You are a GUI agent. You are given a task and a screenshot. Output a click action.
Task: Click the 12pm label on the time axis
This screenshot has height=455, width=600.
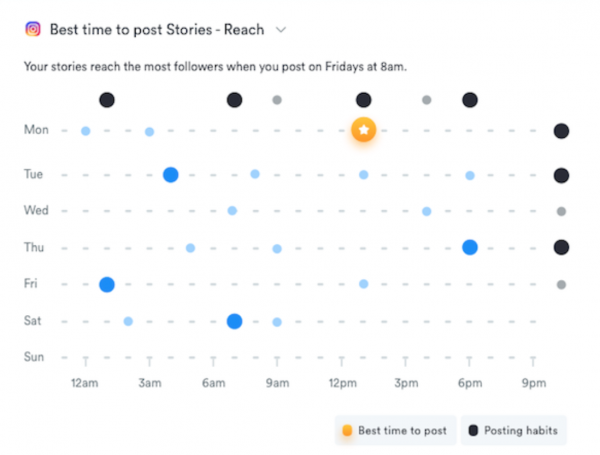342,384
